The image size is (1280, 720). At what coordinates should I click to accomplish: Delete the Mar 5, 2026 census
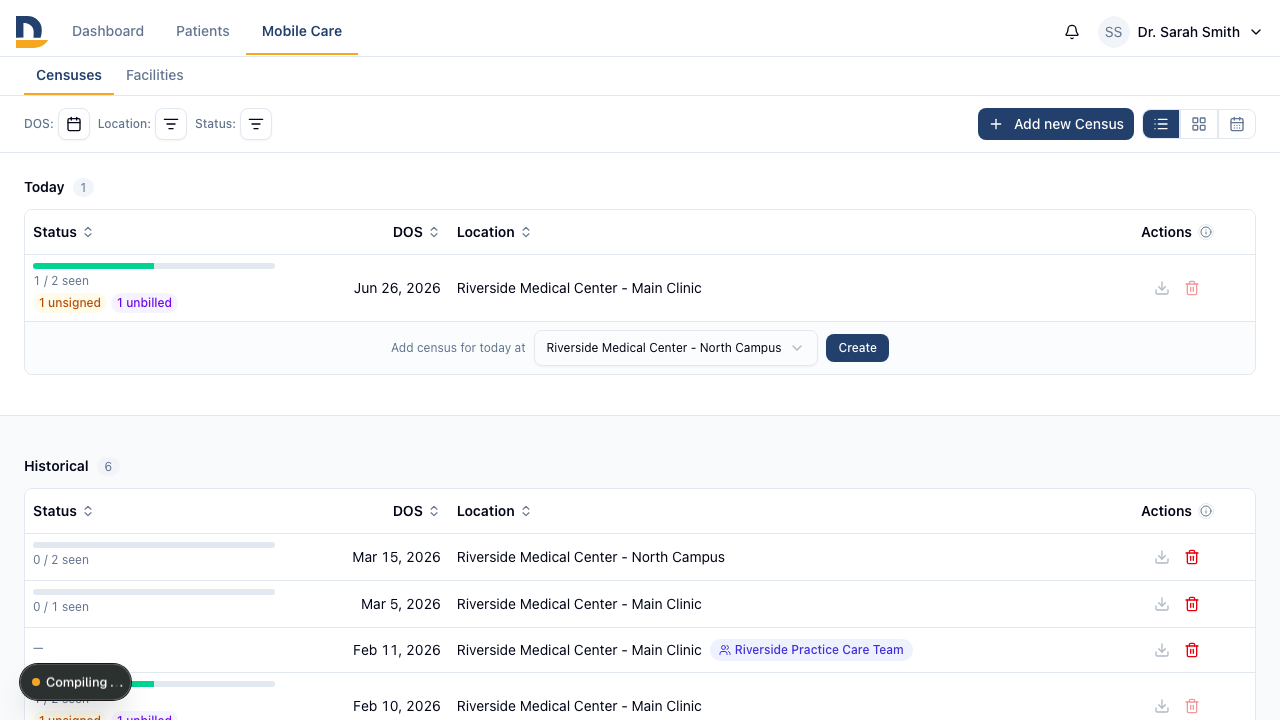[1192, 604]
